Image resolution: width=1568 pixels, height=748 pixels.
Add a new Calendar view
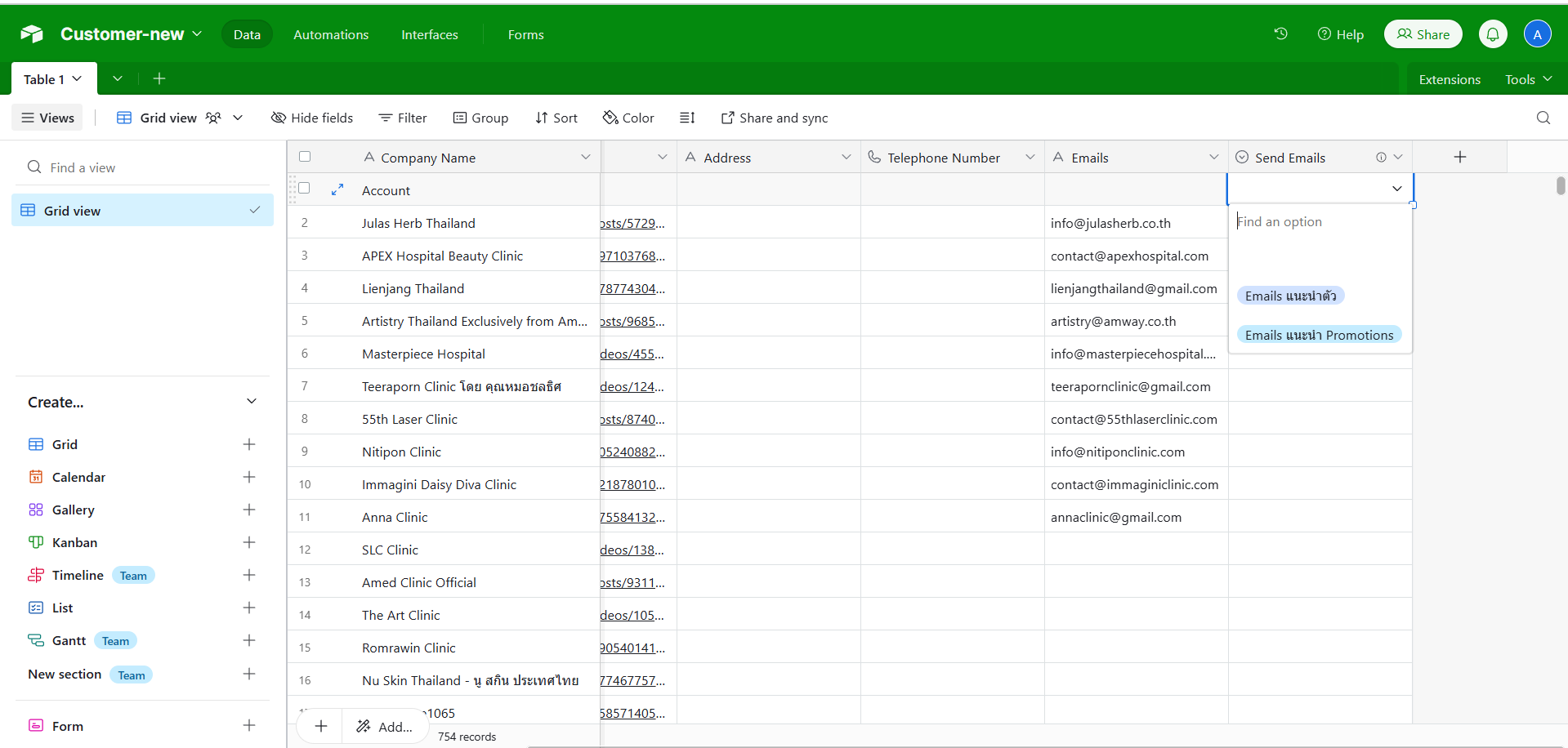(x=249, y=477)
